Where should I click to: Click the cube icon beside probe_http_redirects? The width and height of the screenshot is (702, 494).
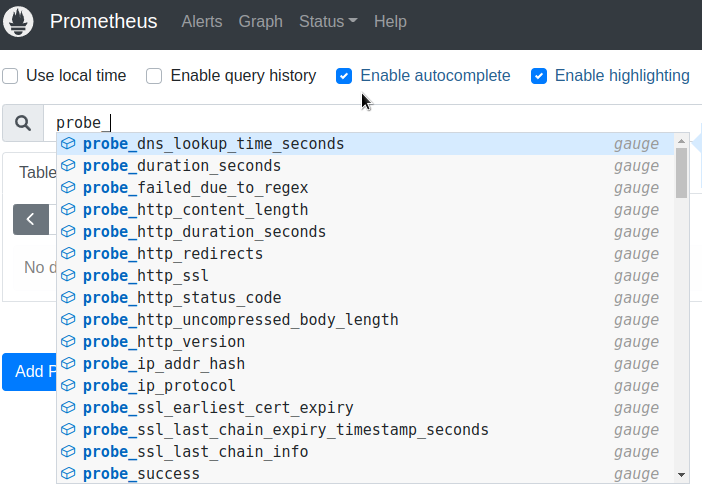pos(68,253)
